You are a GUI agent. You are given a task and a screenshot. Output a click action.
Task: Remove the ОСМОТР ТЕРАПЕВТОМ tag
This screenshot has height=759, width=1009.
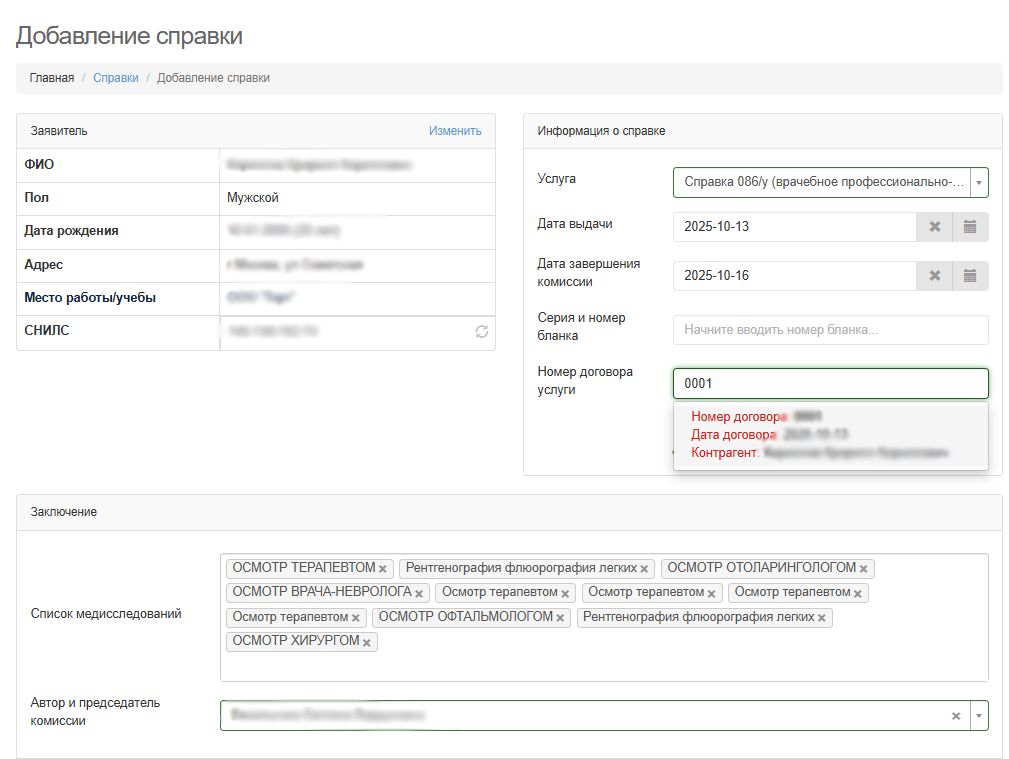tap(383, 569)
